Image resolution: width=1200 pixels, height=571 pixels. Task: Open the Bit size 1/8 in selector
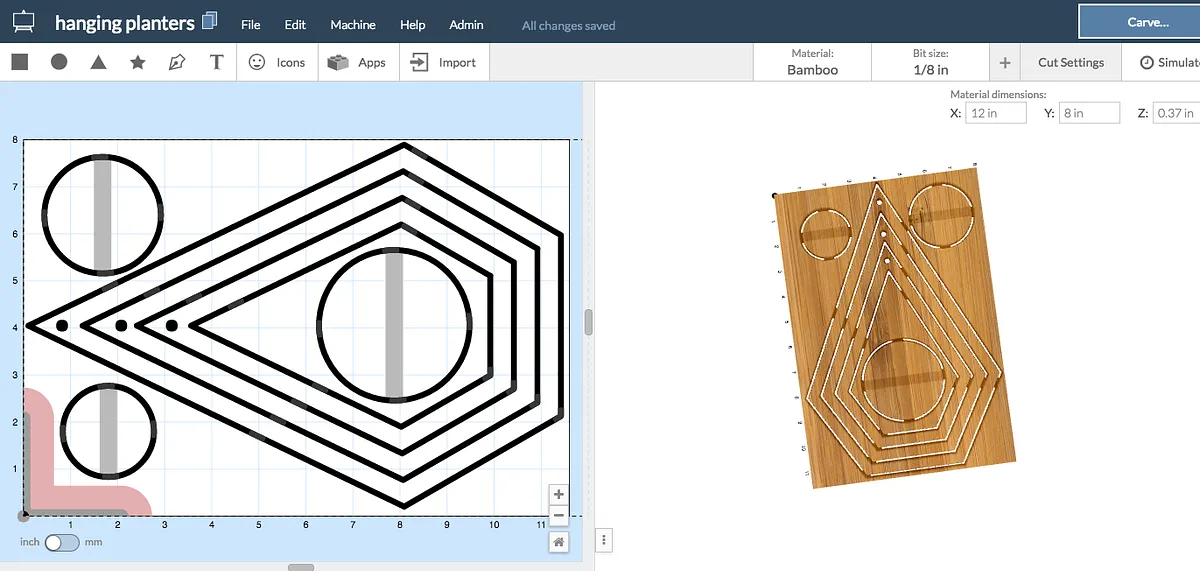(x=930, y=62)
